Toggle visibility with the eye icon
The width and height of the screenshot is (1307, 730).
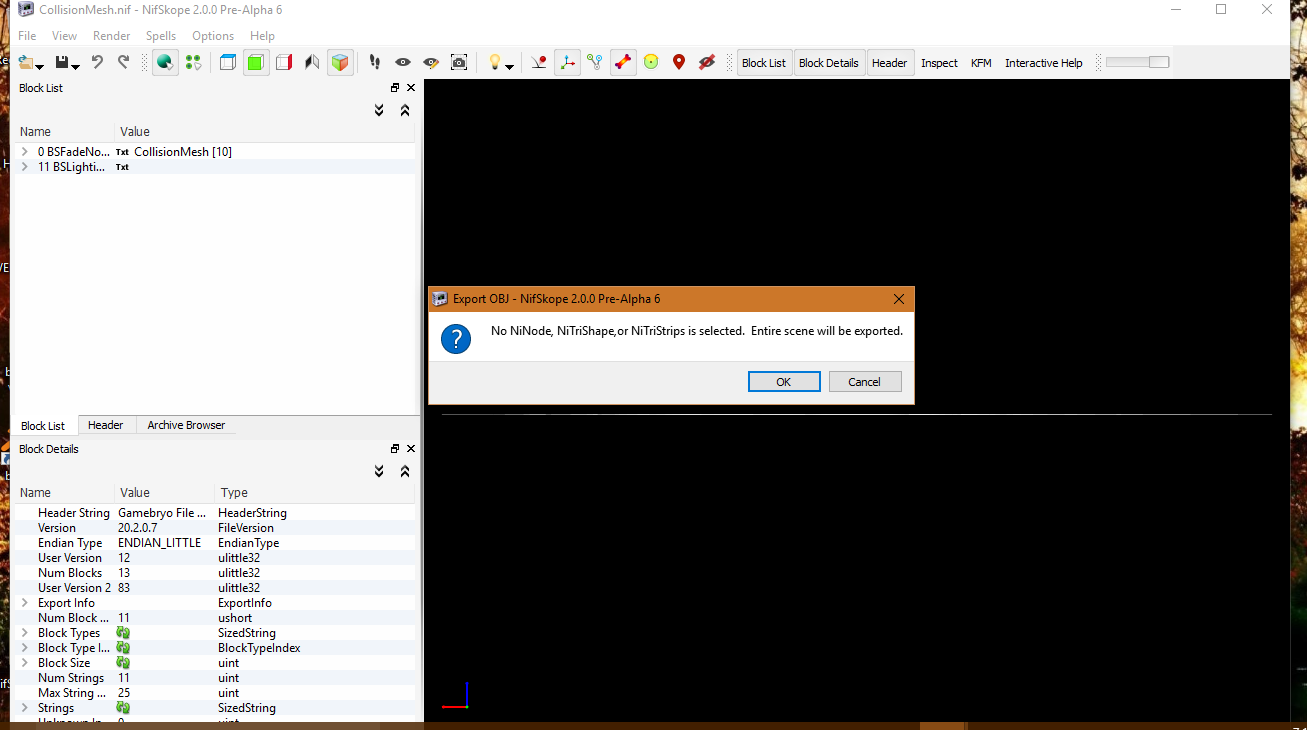(x=403, y=62)
